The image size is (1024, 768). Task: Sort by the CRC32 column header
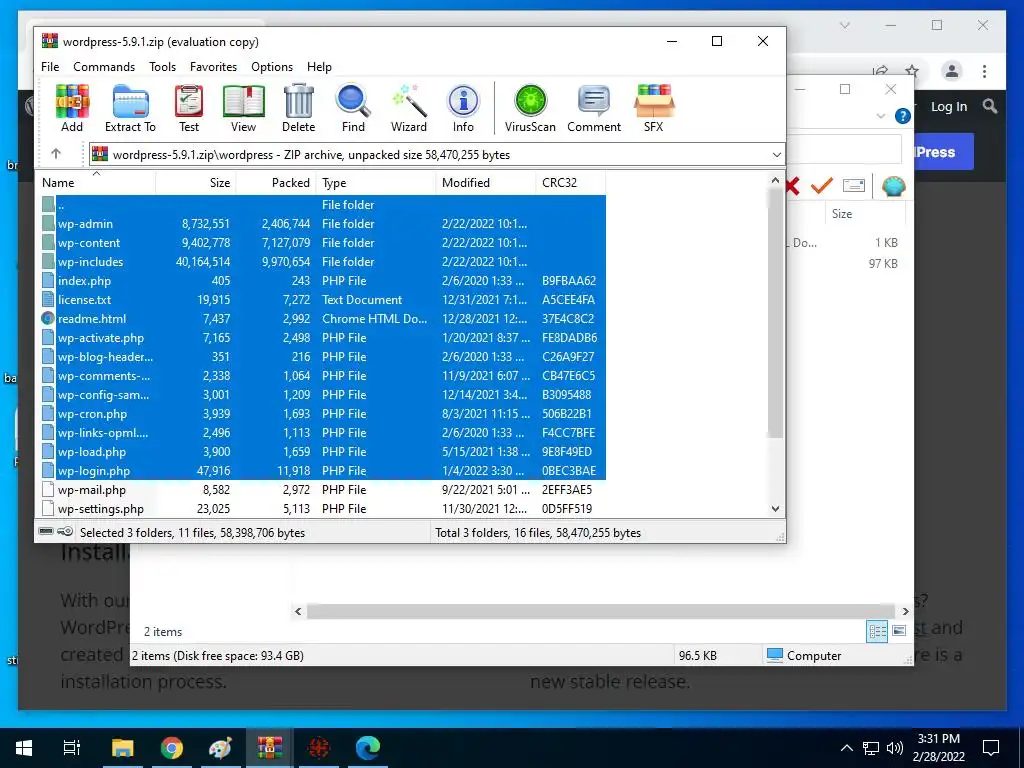coord(570,183)
